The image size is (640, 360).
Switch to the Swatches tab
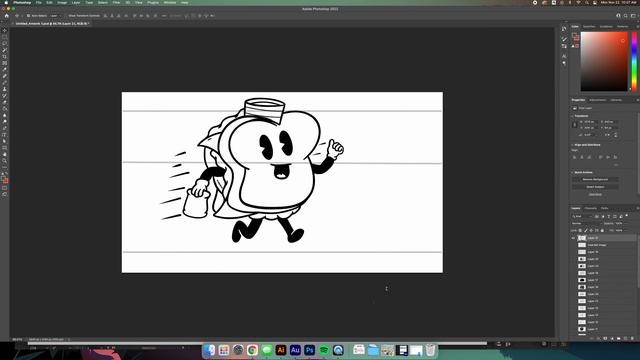pyautogui.click(x=589, y=27)
